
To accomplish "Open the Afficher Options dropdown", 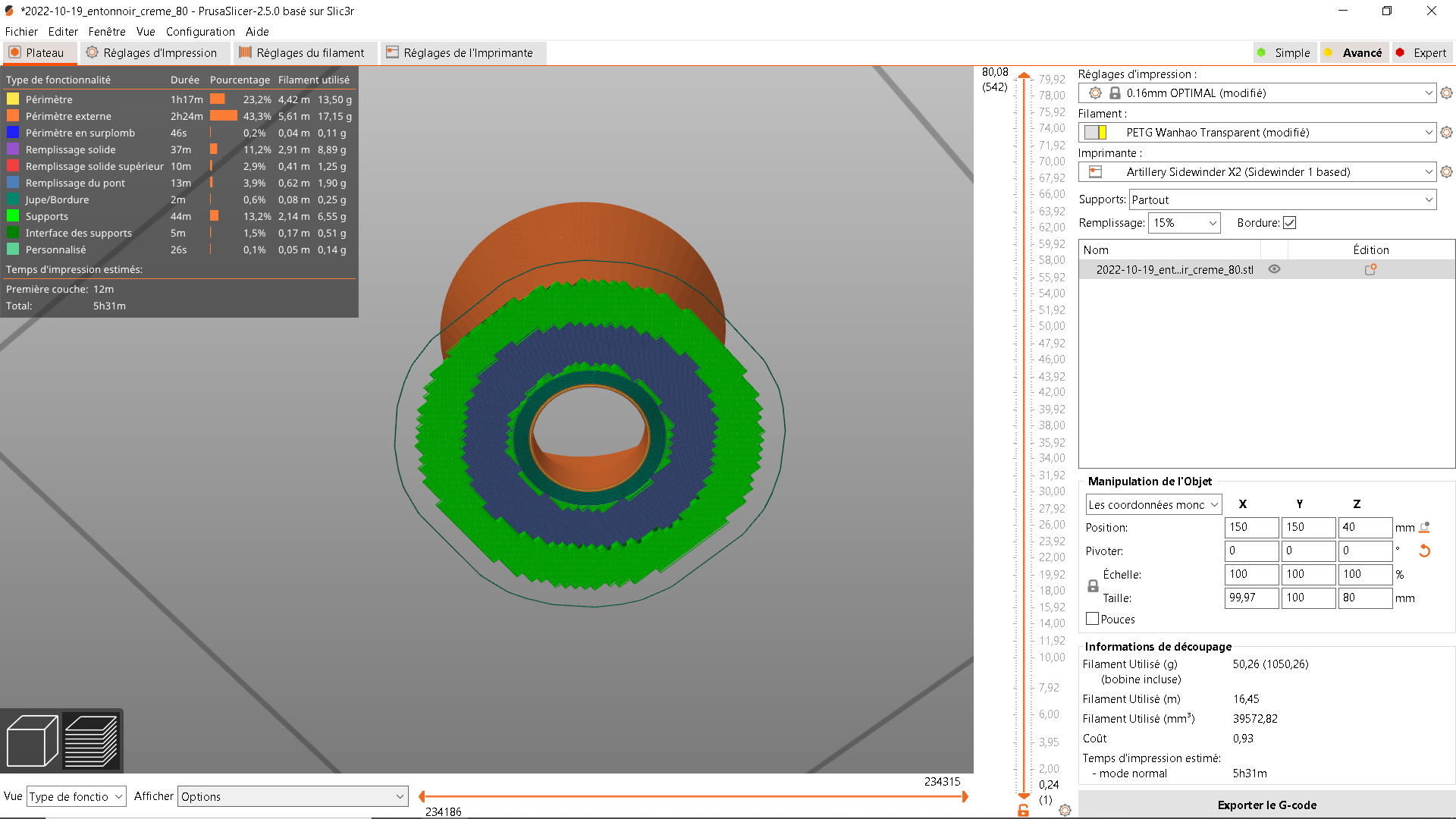I will point(293,796).
